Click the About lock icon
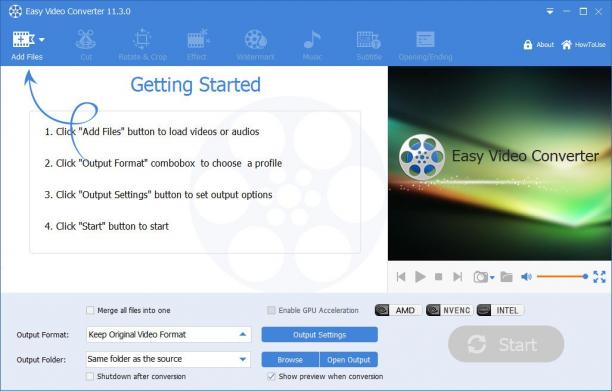The height and width of the screenshot is (391, 612). (x=528, y=45)
